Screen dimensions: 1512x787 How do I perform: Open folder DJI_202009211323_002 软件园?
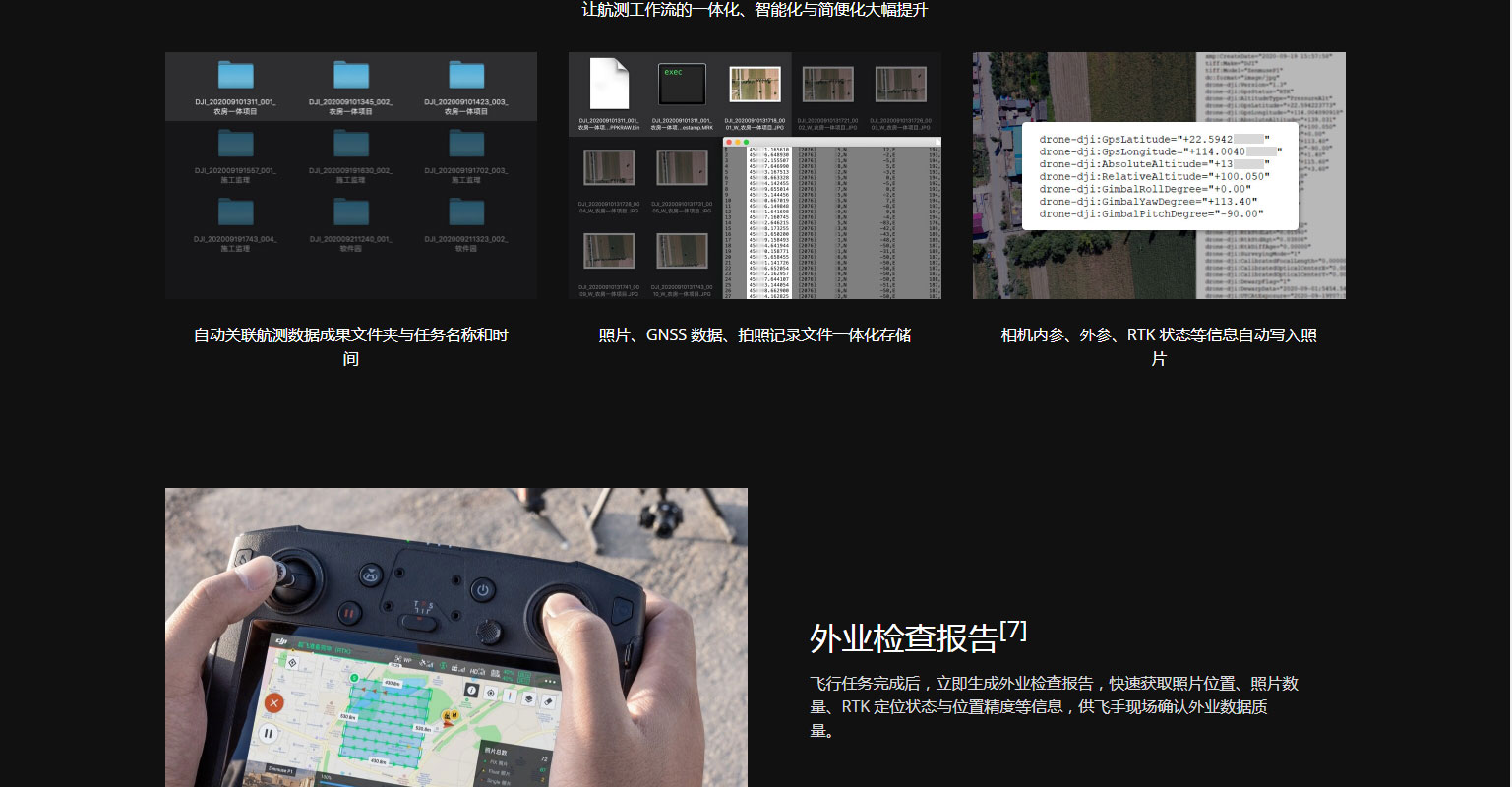coord(466,225)
